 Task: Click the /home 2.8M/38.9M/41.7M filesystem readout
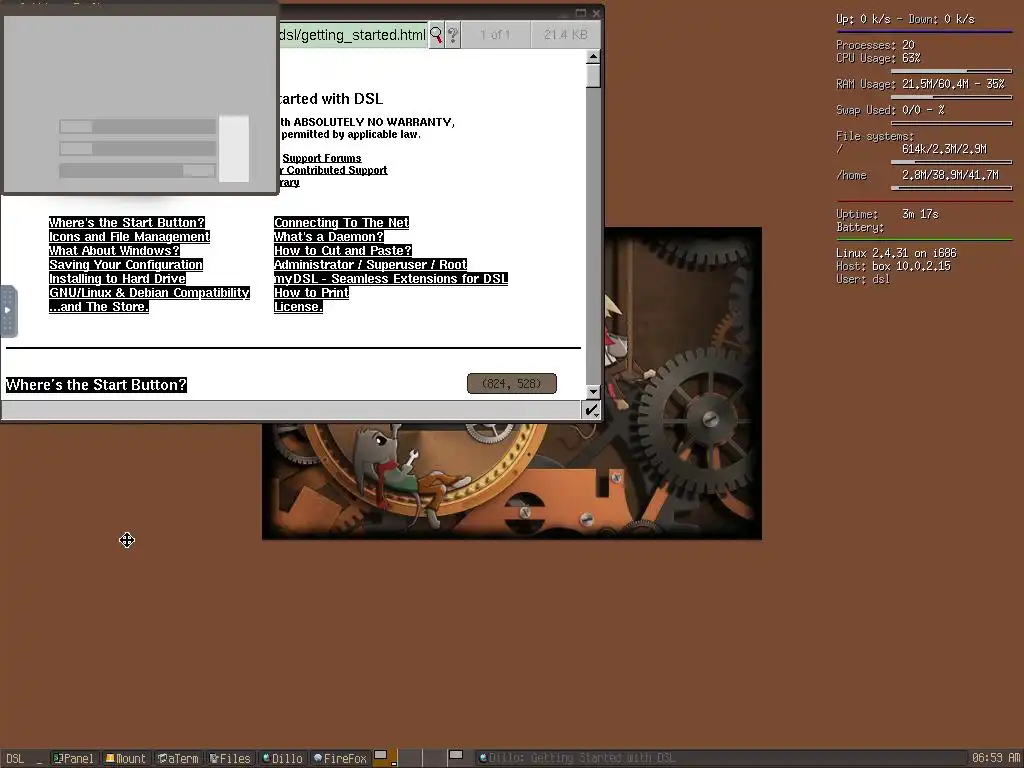click(918, 175)
